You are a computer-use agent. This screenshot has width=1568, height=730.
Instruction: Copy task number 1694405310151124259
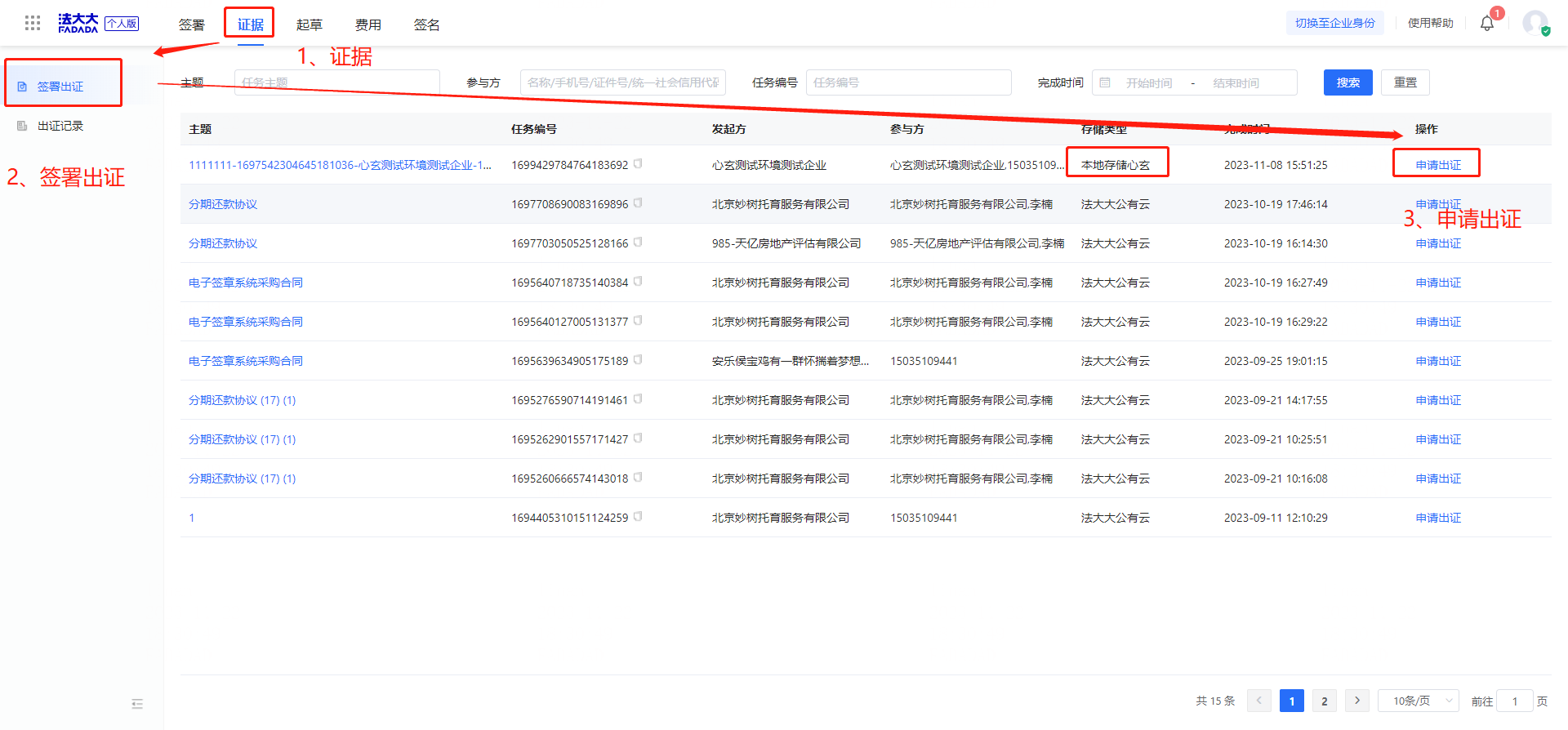click(x=638, y=516)
